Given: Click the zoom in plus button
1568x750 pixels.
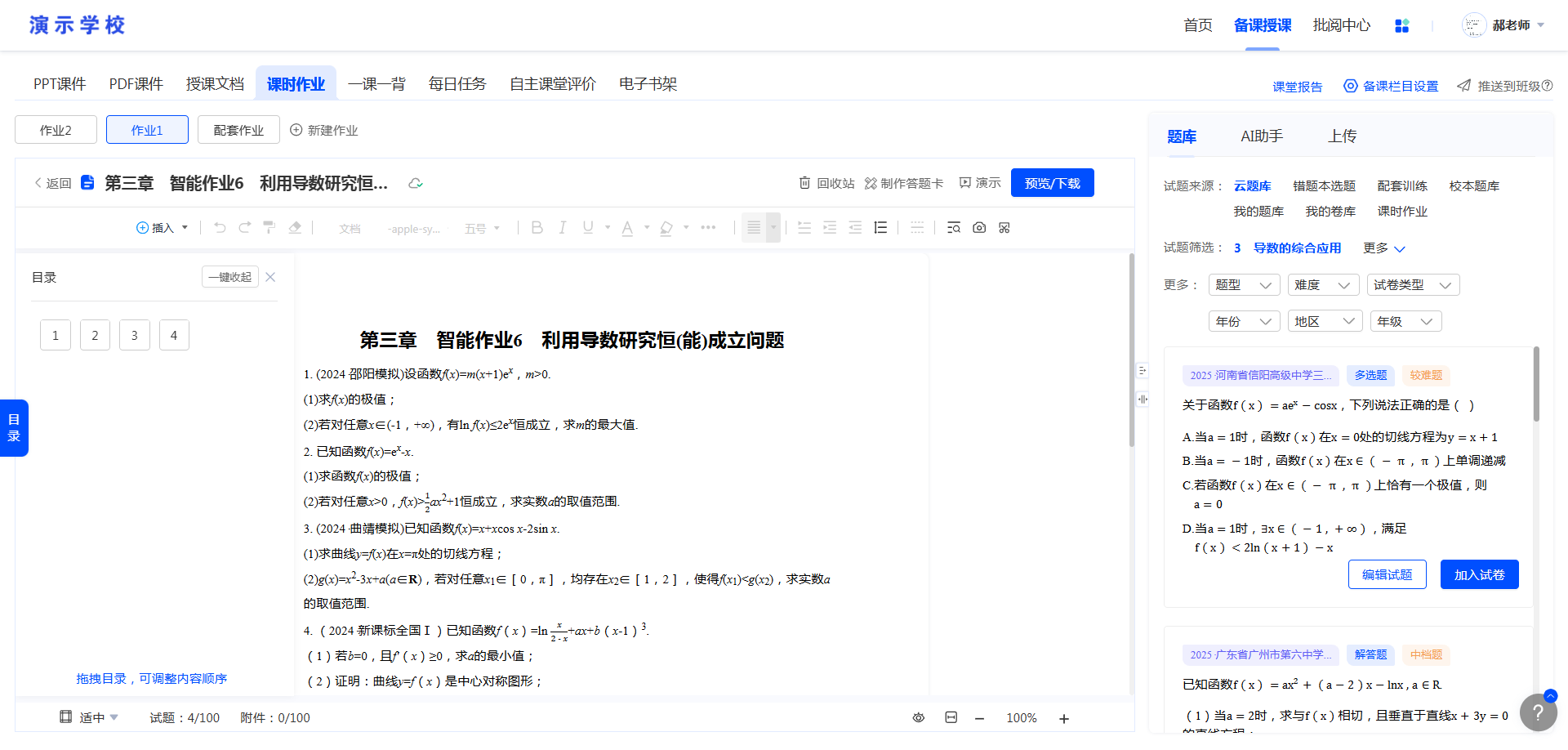Looking at the screenshot, I should (1063, 719).
